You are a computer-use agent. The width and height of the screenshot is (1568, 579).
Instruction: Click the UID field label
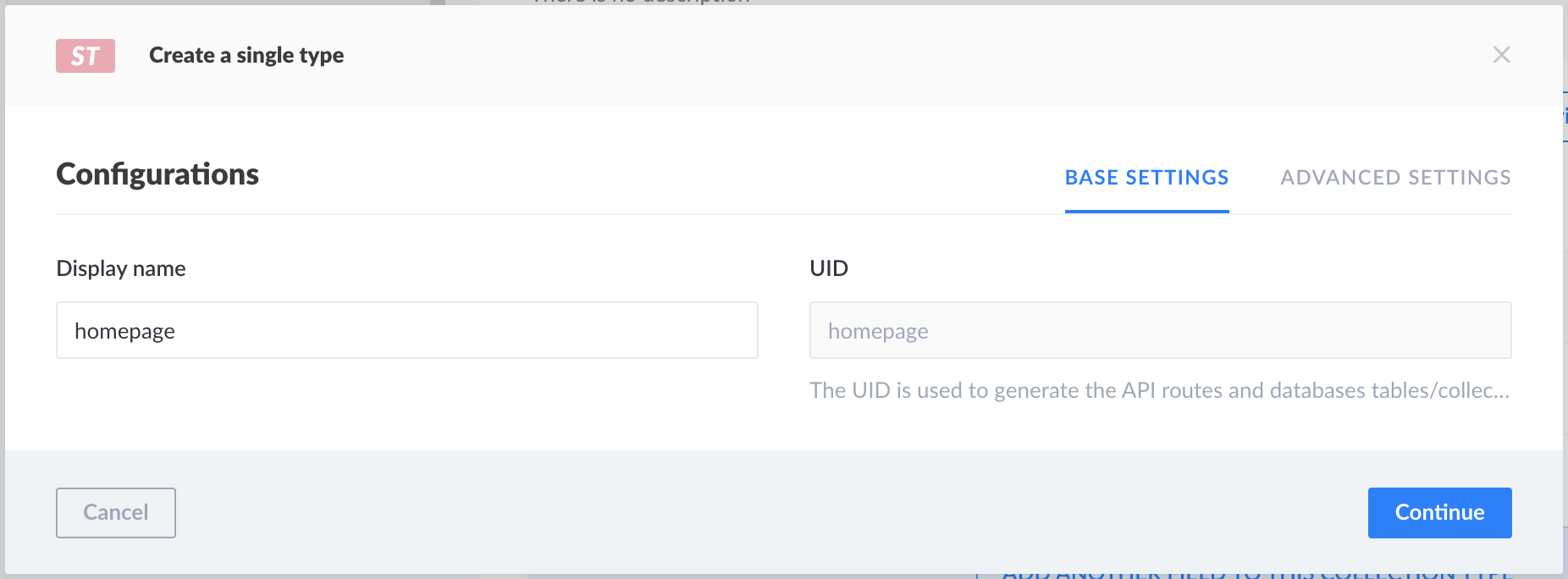(828, 268)
